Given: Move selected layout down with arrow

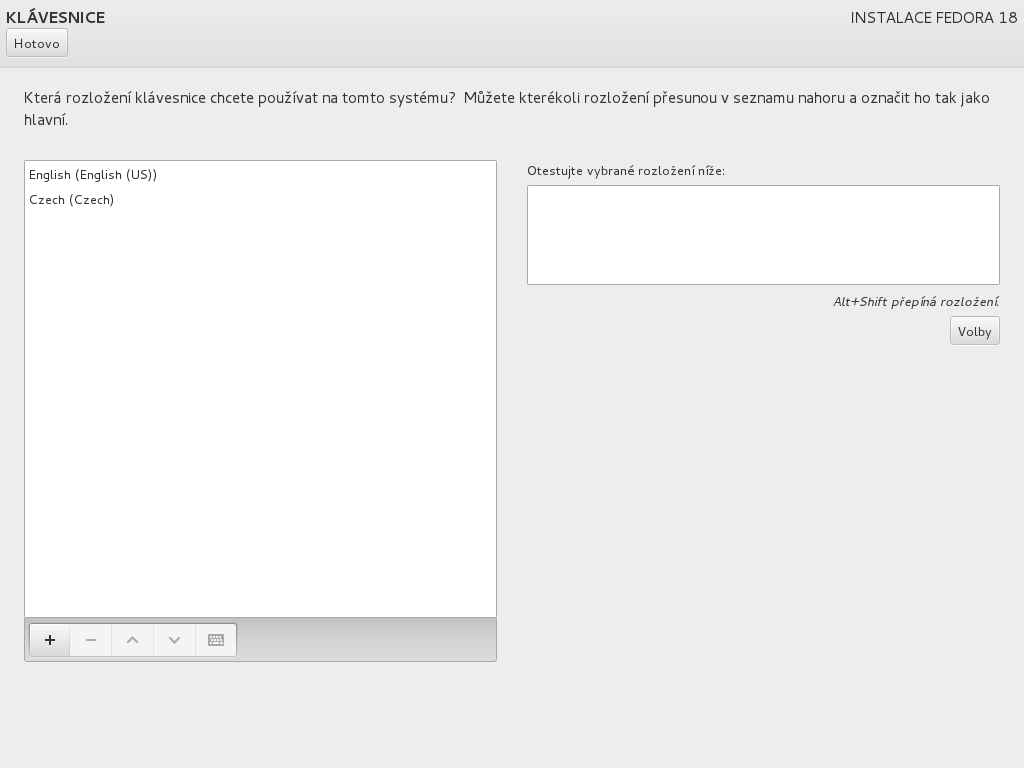Looking at the screenshot, I should 174,640.
